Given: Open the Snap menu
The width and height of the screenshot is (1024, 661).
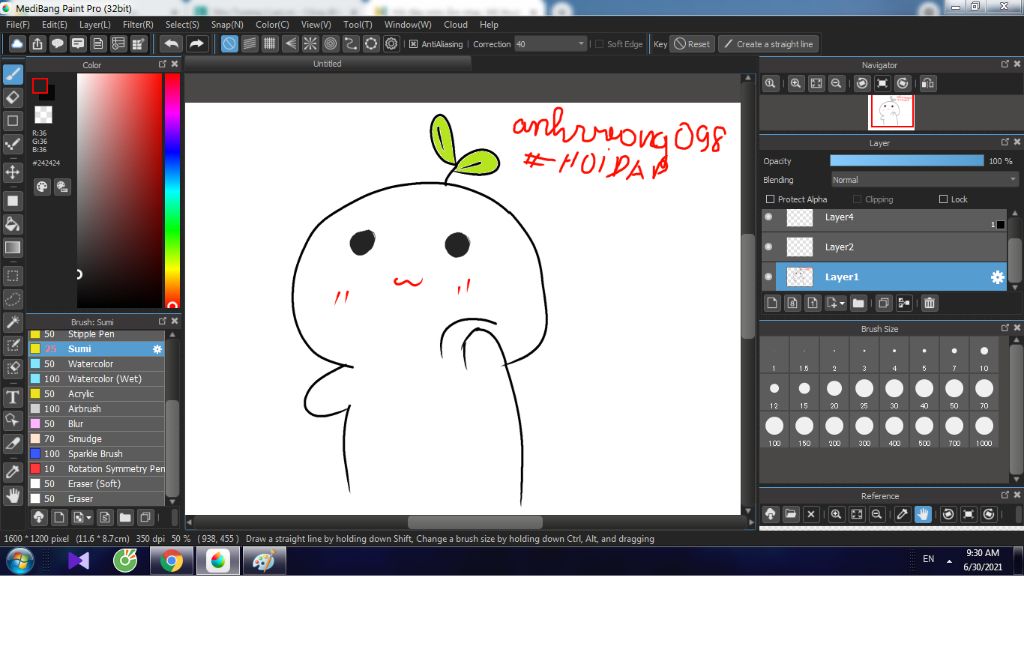Looking at the screenshot, I should [227, 25].
